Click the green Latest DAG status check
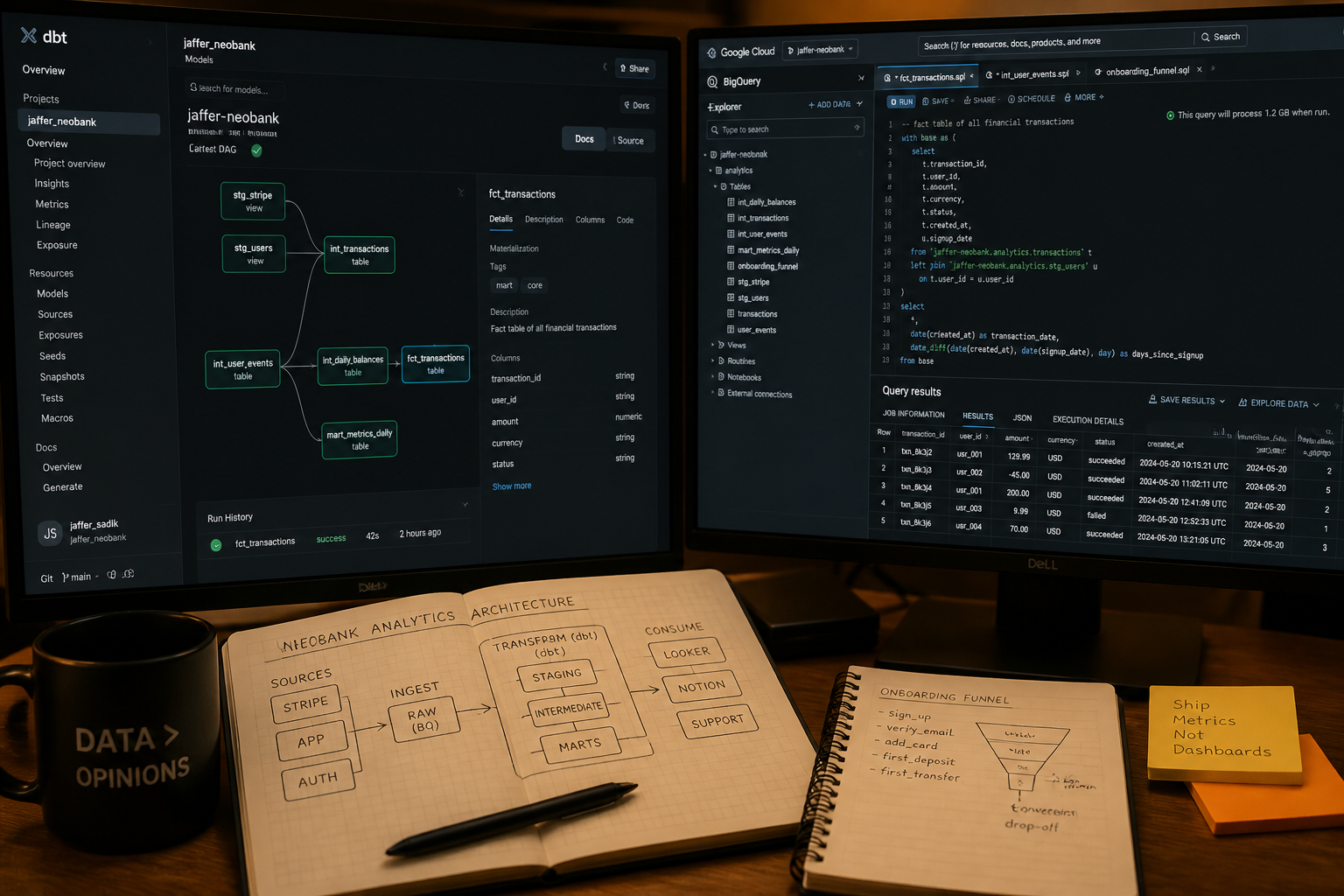 click(x=256, y=150)
